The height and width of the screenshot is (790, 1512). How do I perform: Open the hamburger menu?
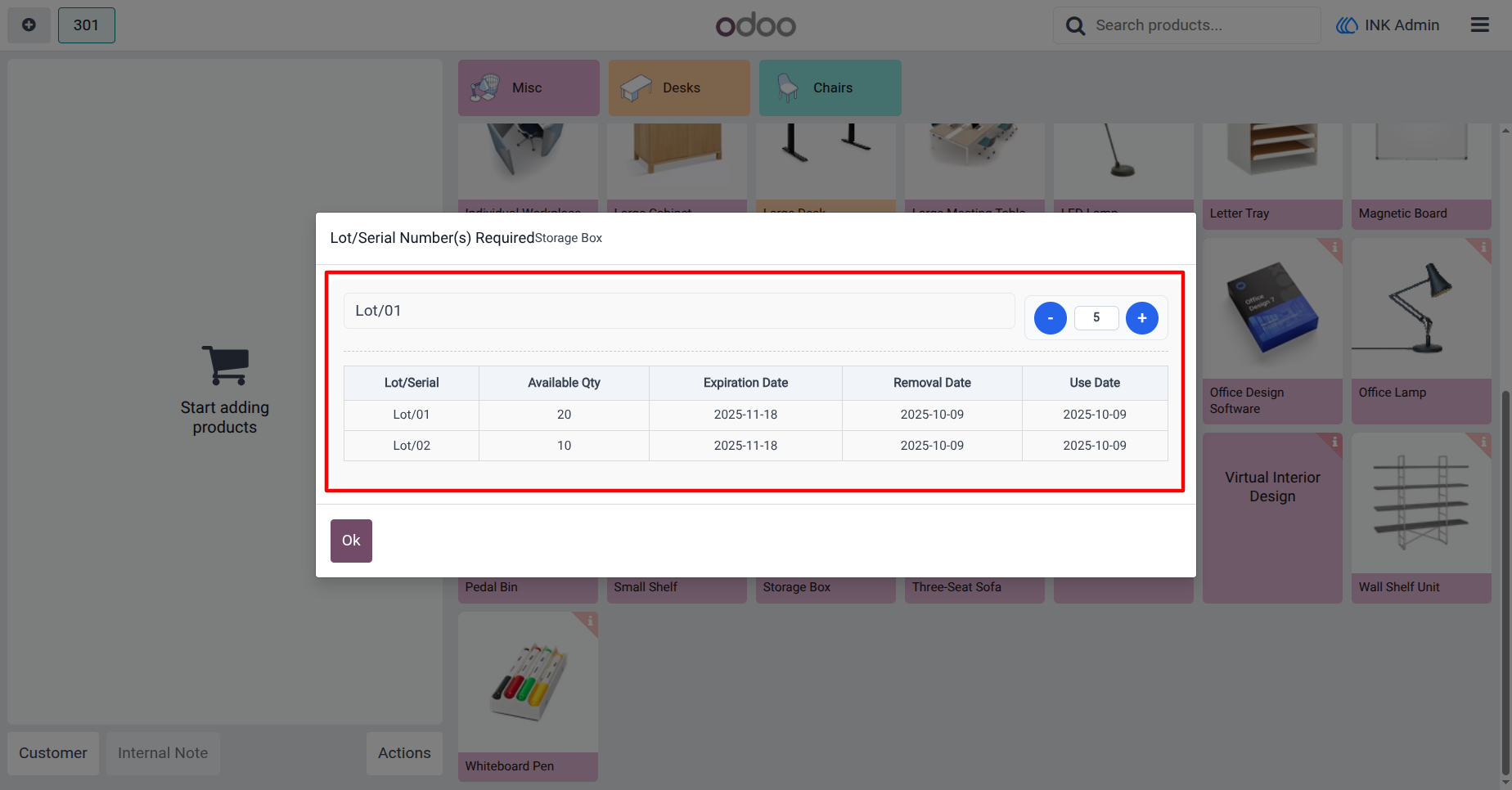click(x=1479, y=25)
